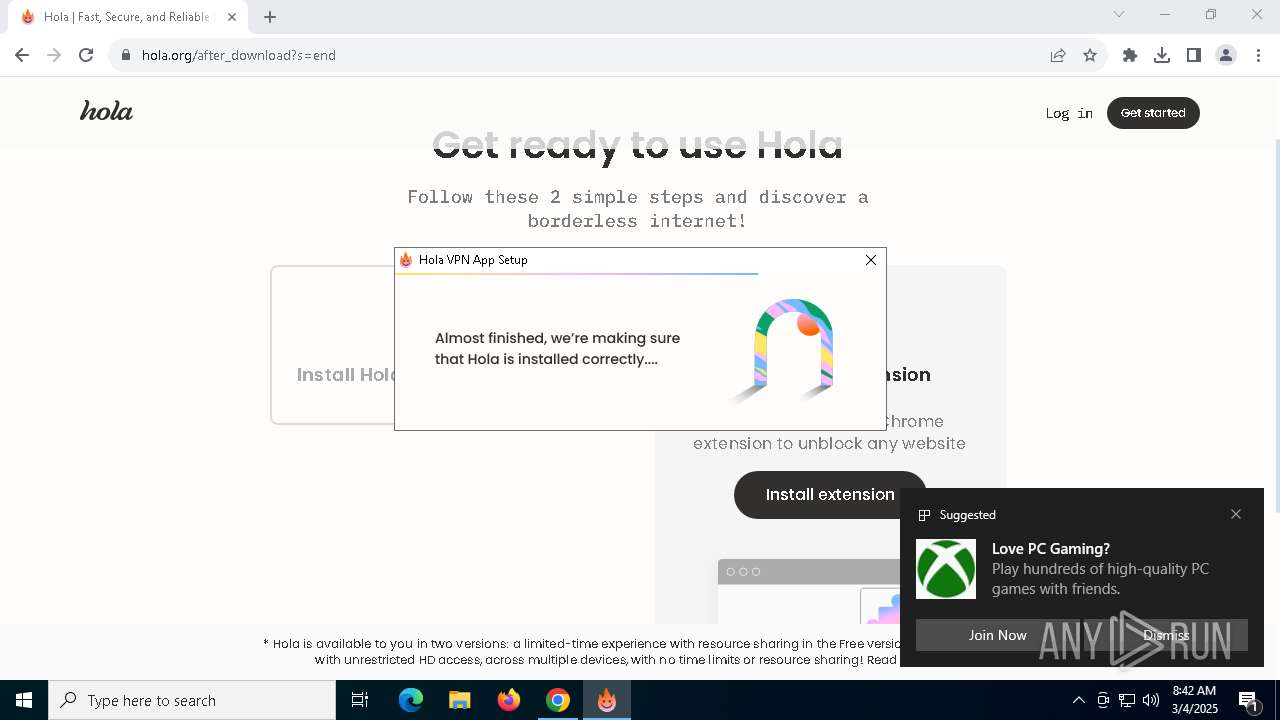Open Chrome profile avatar

[1226, 55]
